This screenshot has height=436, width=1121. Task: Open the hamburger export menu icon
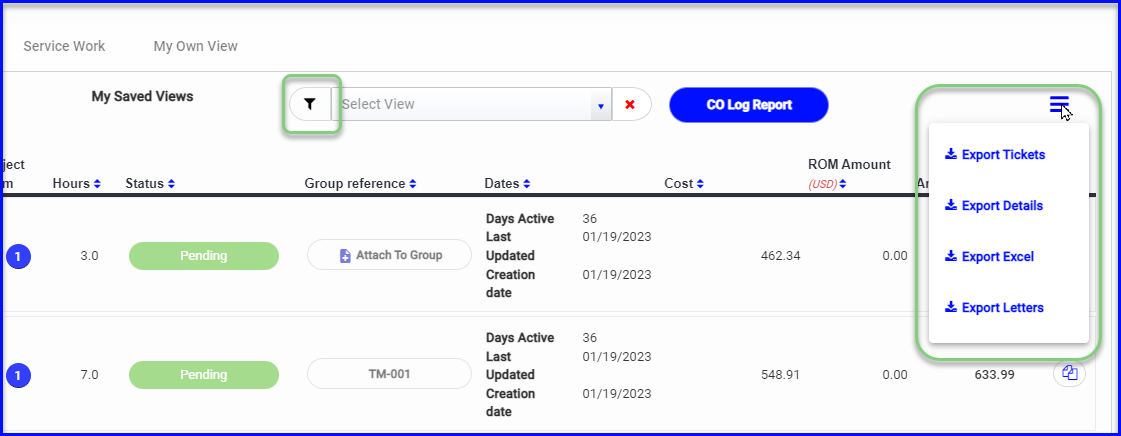click(1059, 104)
